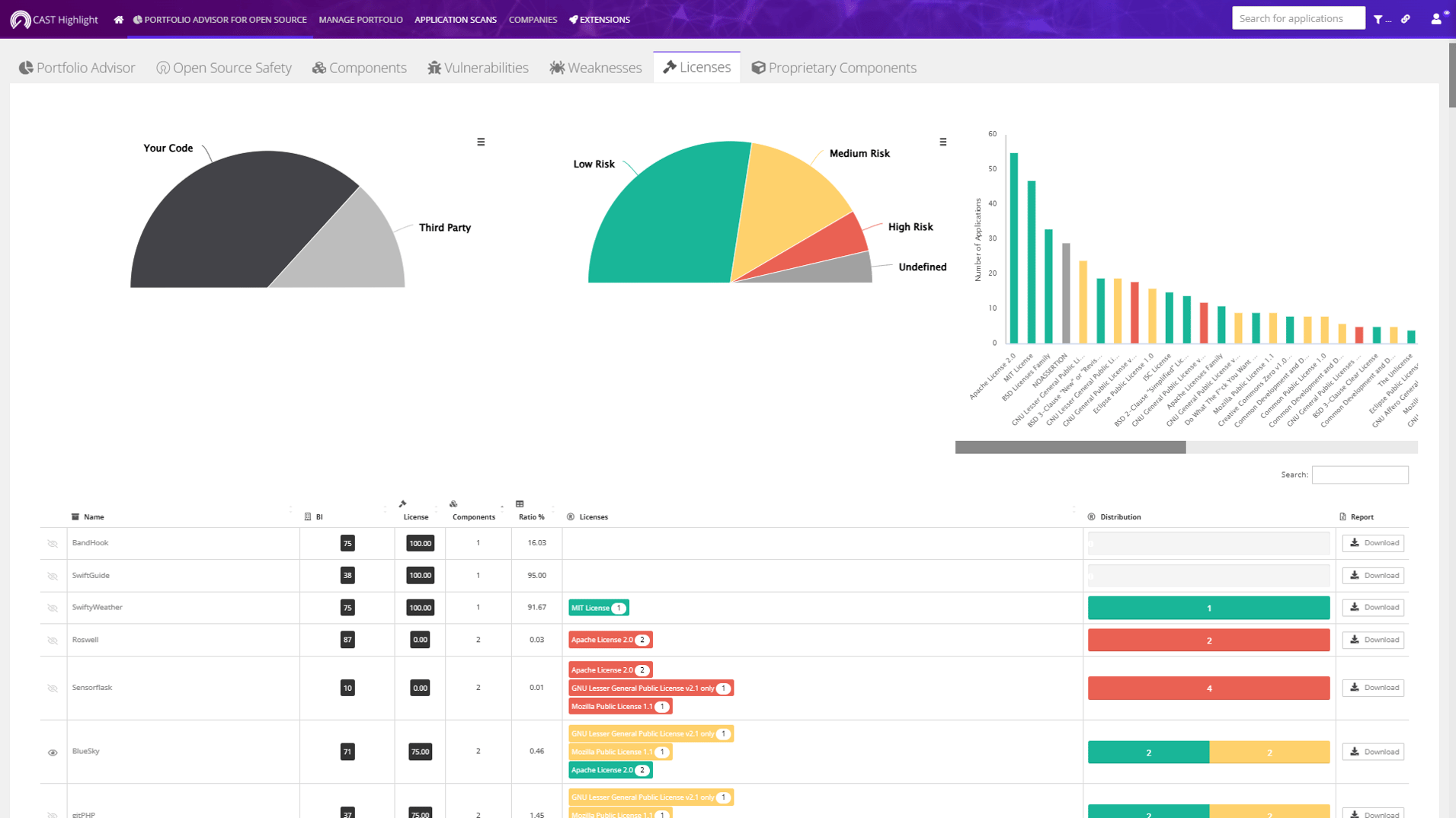The height and width of the screenshot is (818, 1456).
Task: Click the table Search input field
Action: [1359, 475]
